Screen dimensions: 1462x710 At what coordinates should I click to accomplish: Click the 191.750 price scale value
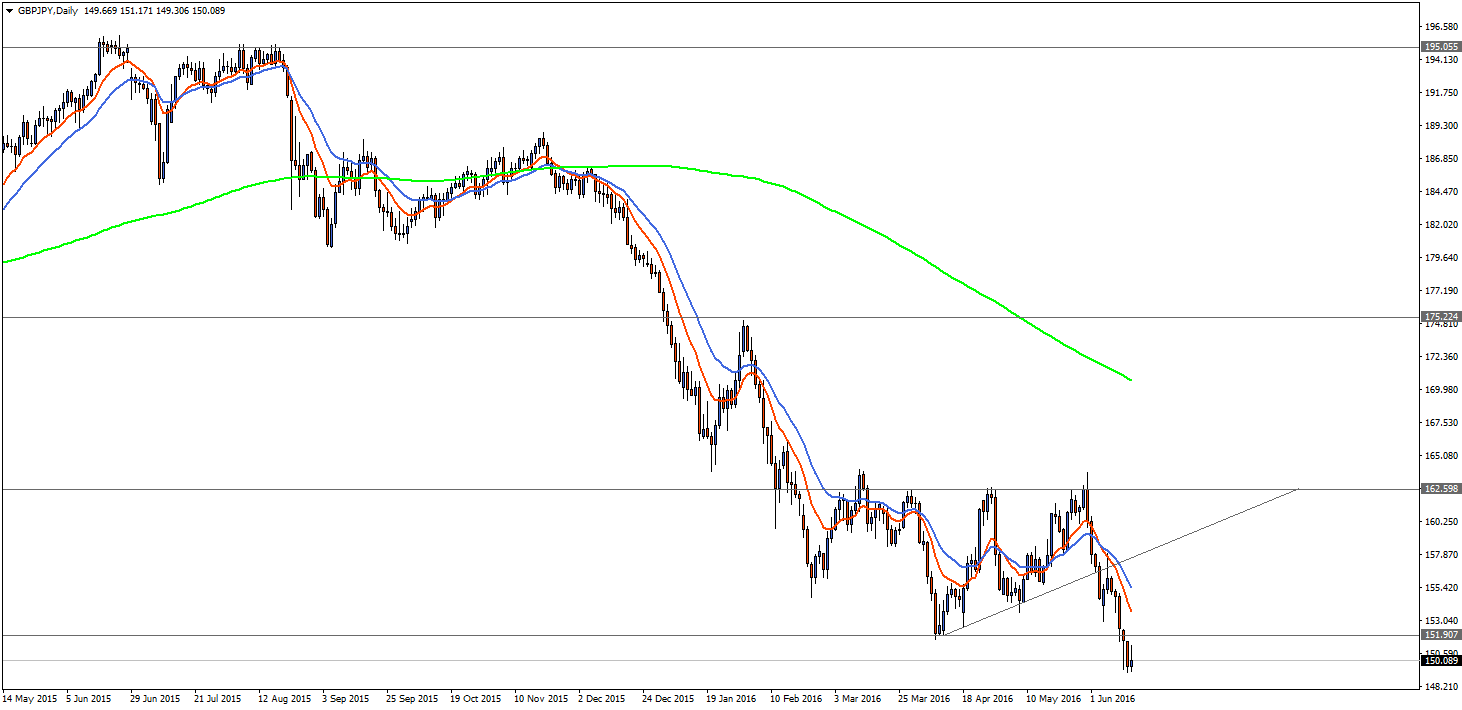1441,93
